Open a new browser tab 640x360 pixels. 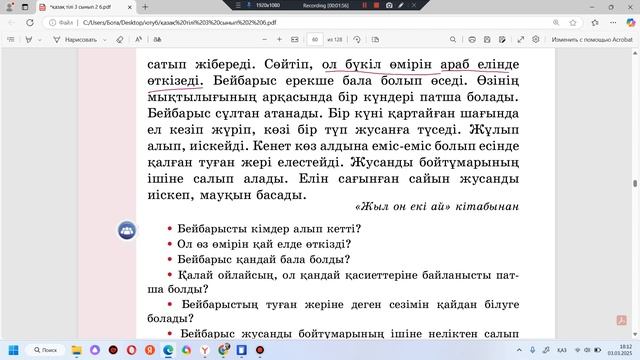pyautogui.click(x=145, y=7)
